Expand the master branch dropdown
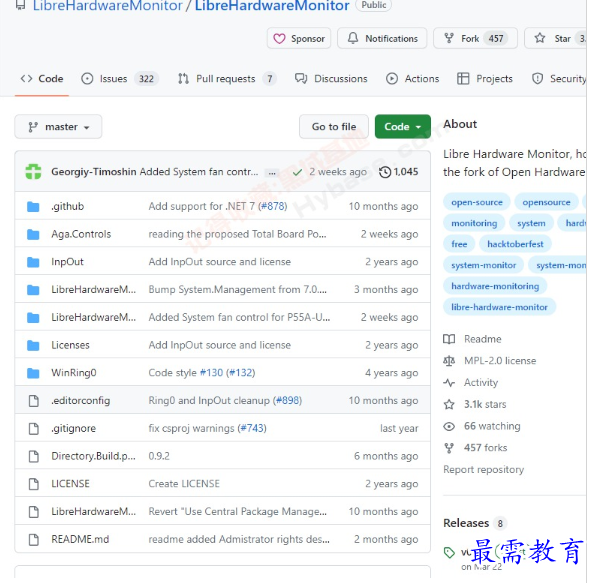This screenshot has height=583, width=592. point(58,127)
